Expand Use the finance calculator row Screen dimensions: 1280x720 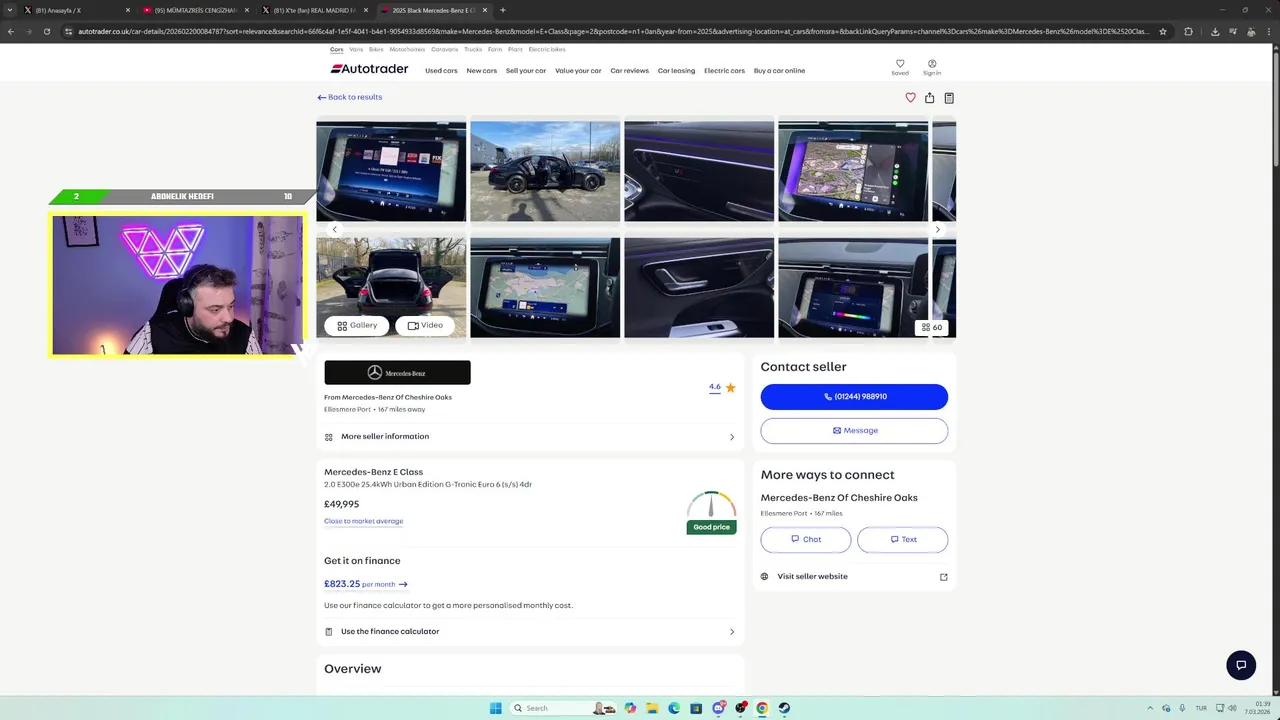(530, 632)
